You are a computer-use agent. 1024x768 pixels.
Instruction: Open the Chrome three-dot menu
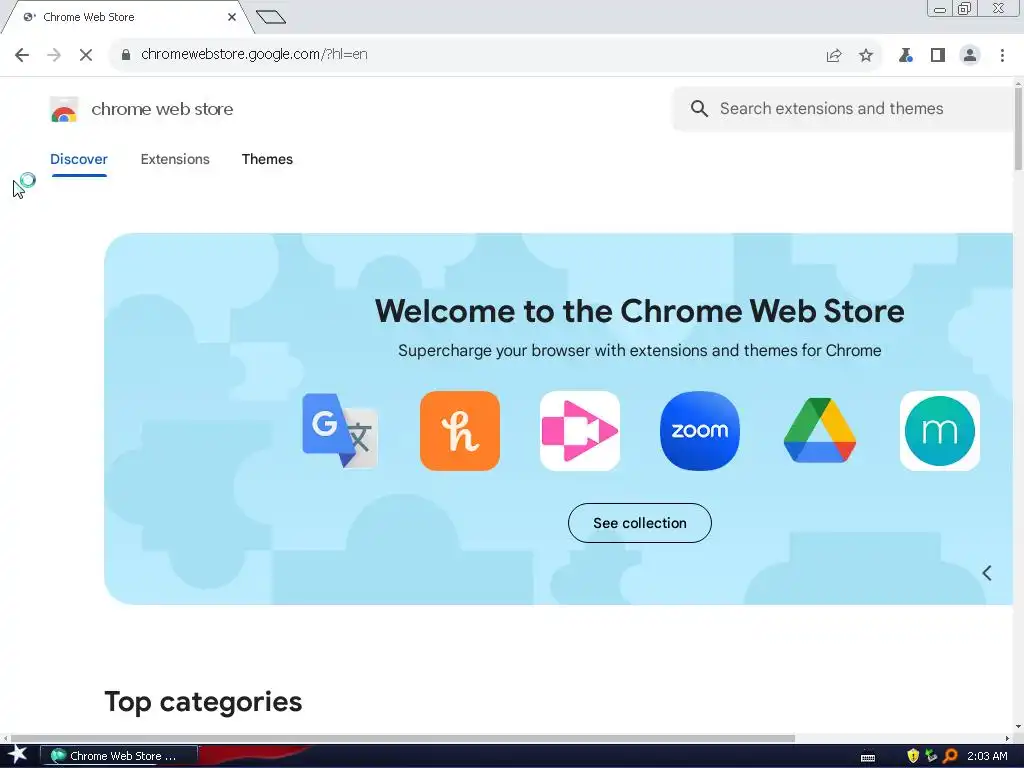[1002, 56]
